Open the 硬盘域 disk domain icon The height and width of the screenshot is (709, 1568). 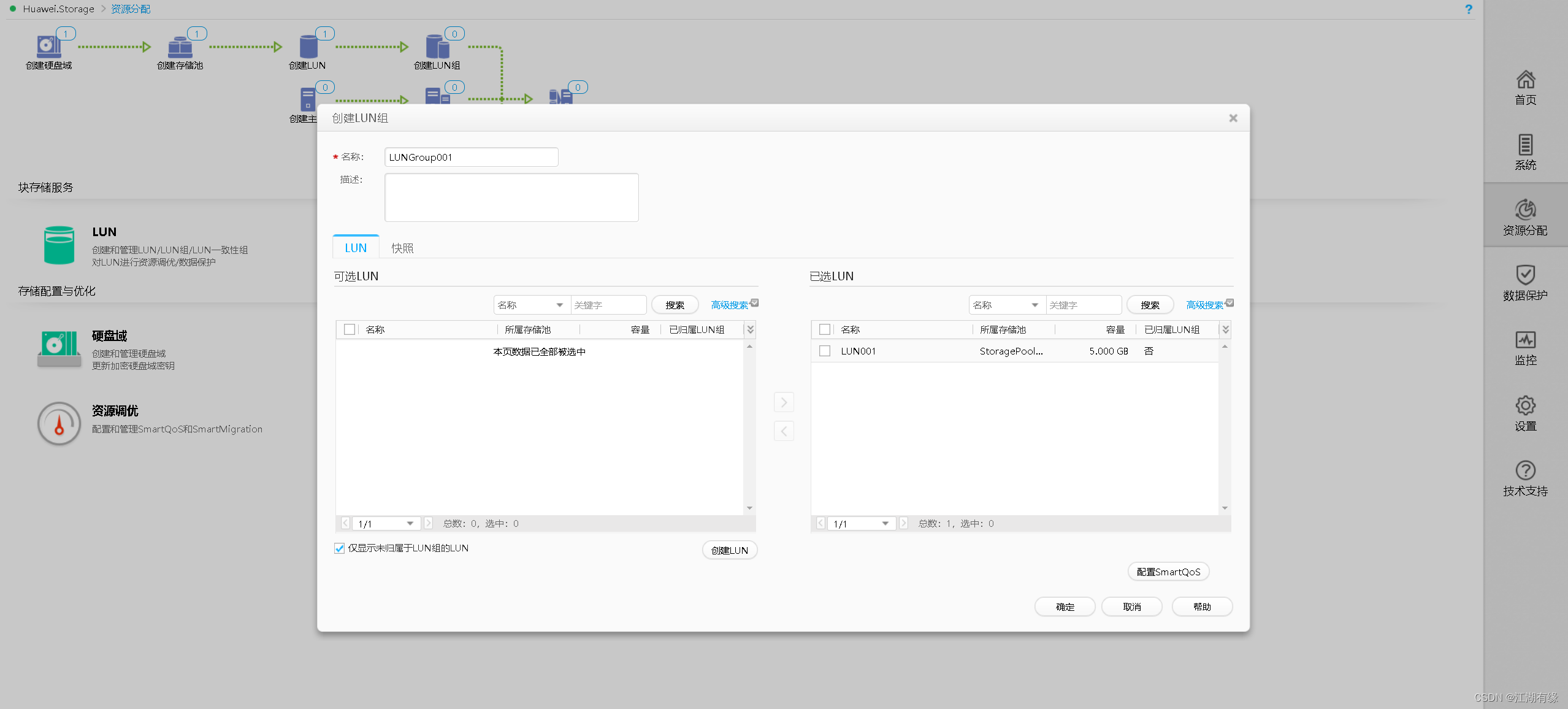pos(59,348)
